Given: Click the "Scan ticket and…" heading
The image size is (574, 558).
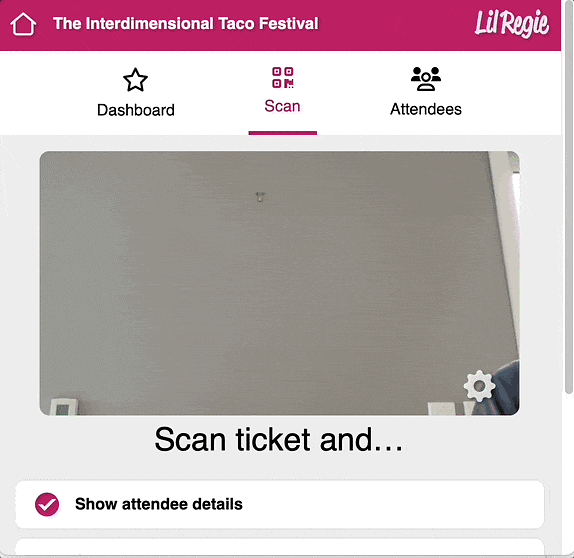Looking at the screenshot, I should [279, 439].
